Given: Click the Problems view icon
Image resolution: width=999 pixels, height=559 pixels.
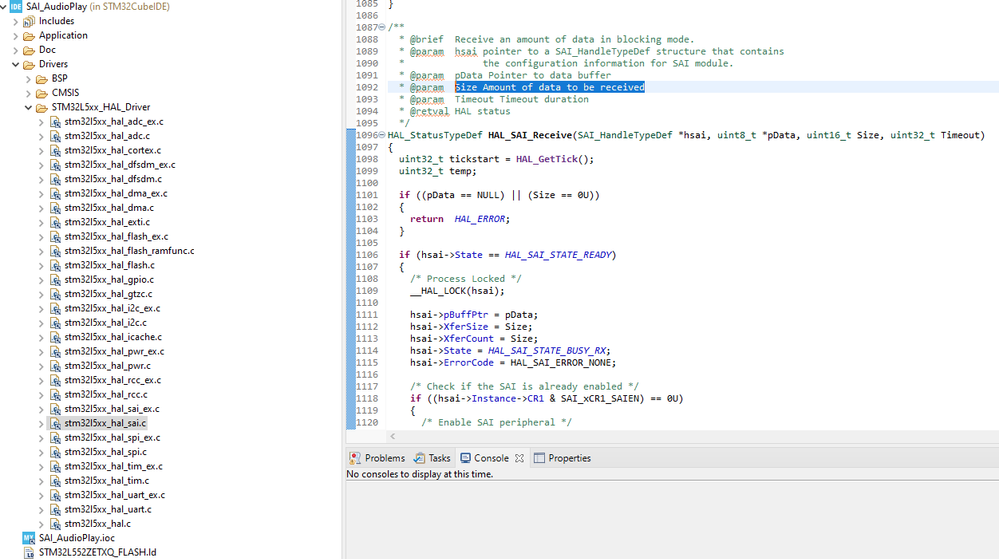Looking at the screenshot, I should tap(355, 458).
